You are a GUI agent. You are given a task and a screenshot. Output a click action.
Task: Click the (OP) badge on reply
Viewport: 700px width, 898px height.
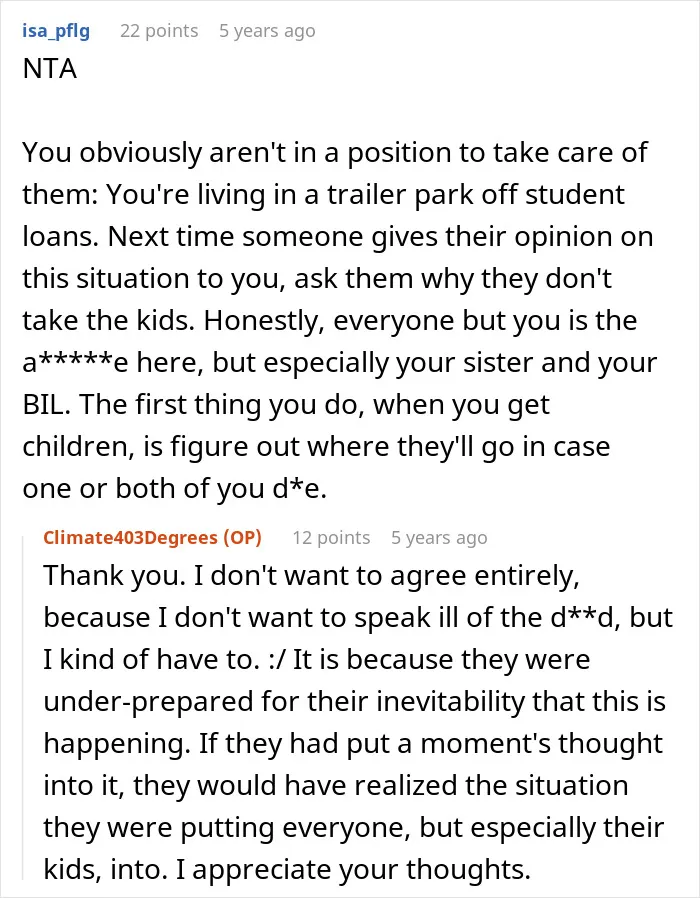click(x=242, y=538)
